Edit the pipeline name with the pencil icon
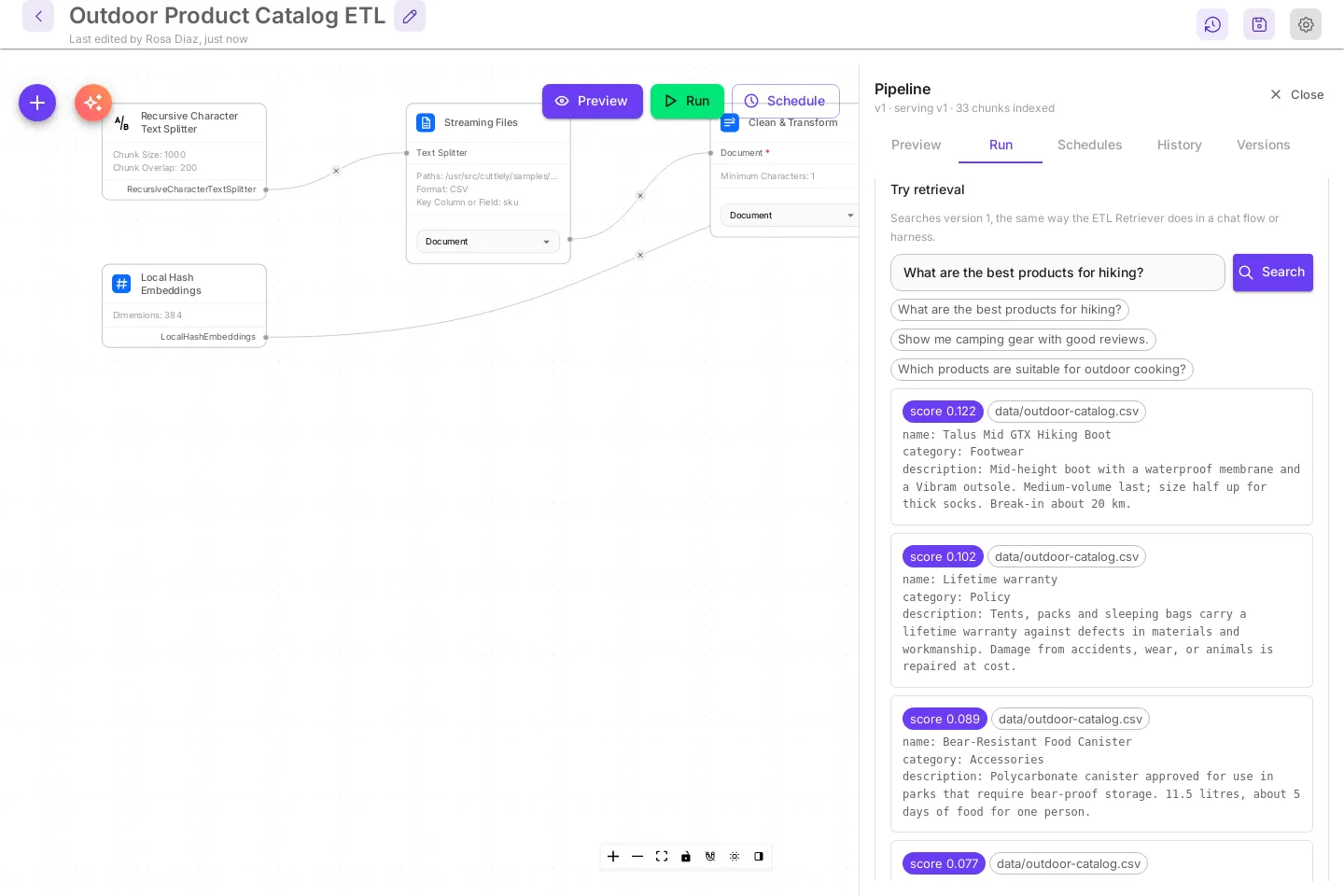 coord(410,16)
